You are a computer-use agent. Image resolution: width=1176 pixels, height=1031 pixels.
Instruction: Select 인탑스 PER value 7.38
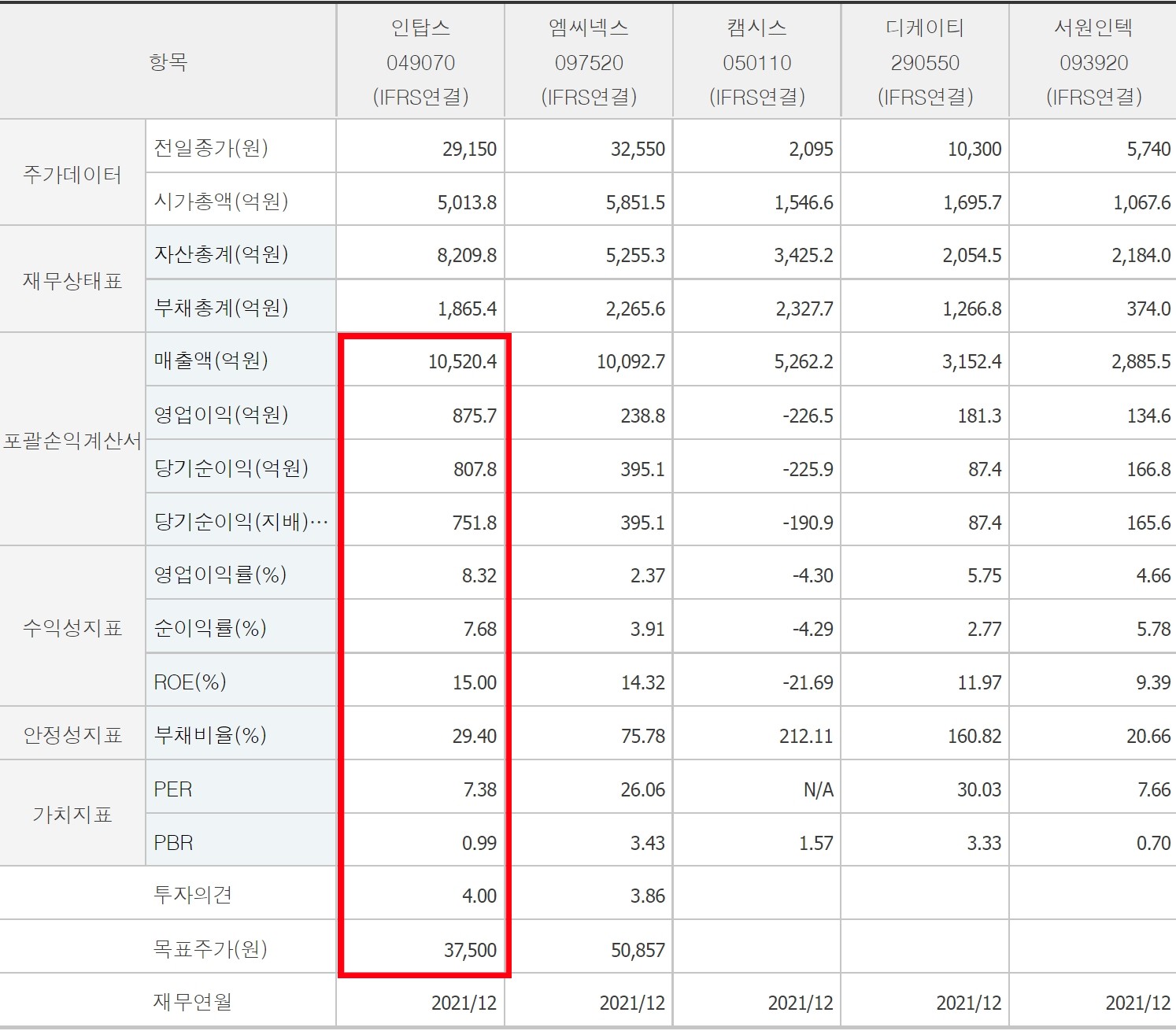pyautogui.click(x=479, y=789)
